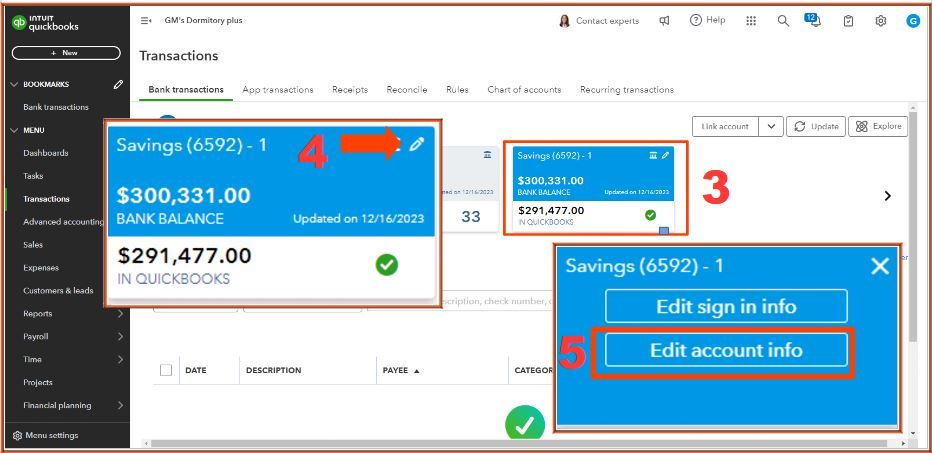The width and height of the screenshot is (932, 453).
Task: Open the notifications bell with badge 12
Action: point(813,20)
